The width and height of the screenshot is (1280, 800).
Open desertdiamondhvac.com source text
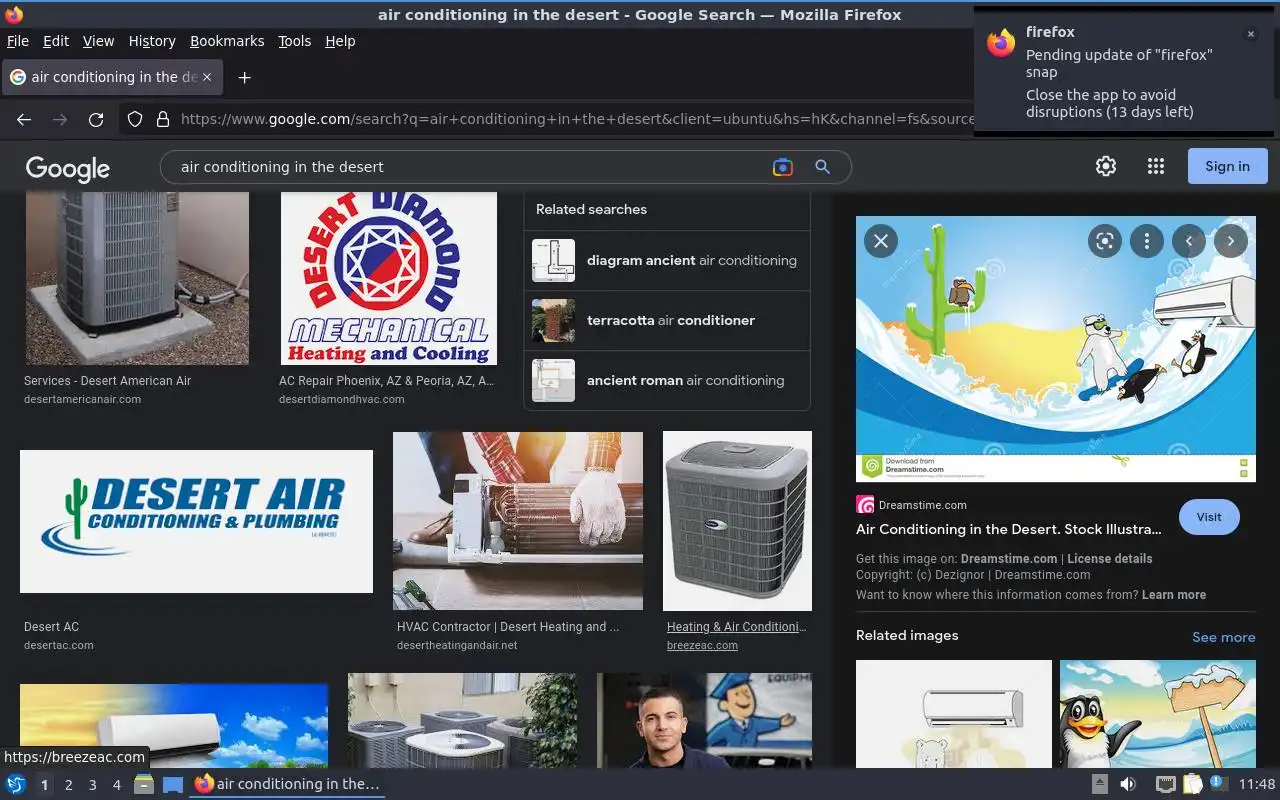tap(342, 399)
